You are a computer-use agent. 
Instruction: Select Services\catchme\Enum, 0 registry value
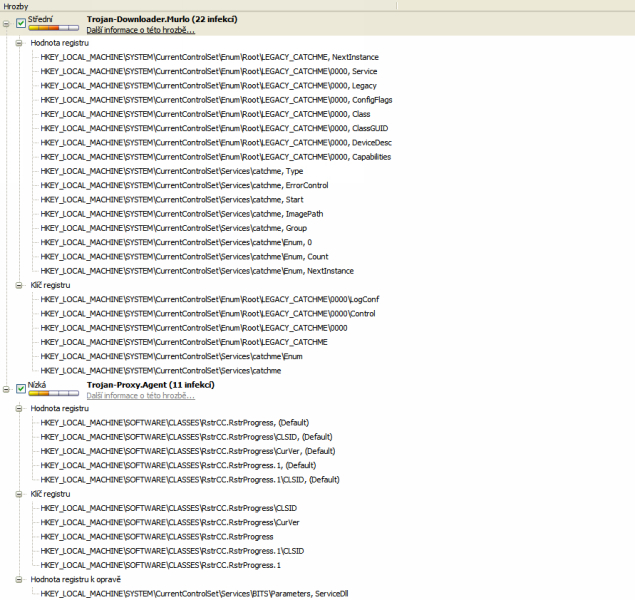pyautogui.click(x=176, y=242)
